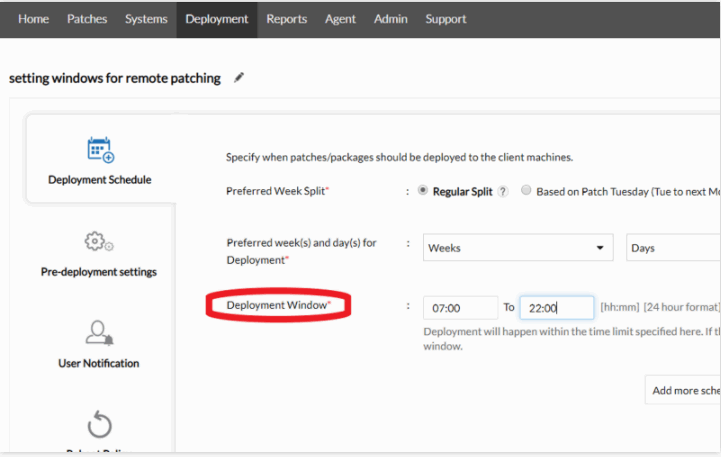Open the Days dropdown

(673, 248)
